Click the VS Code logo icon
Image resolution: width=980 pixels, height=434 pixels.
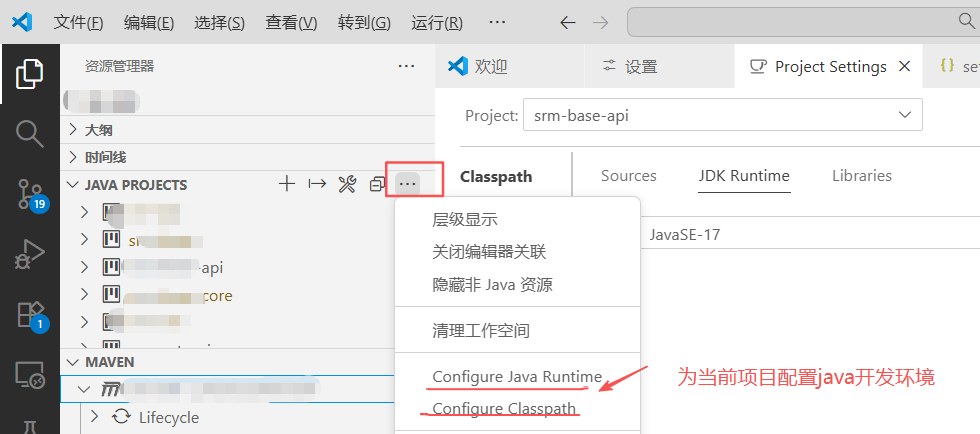[22, 23]
